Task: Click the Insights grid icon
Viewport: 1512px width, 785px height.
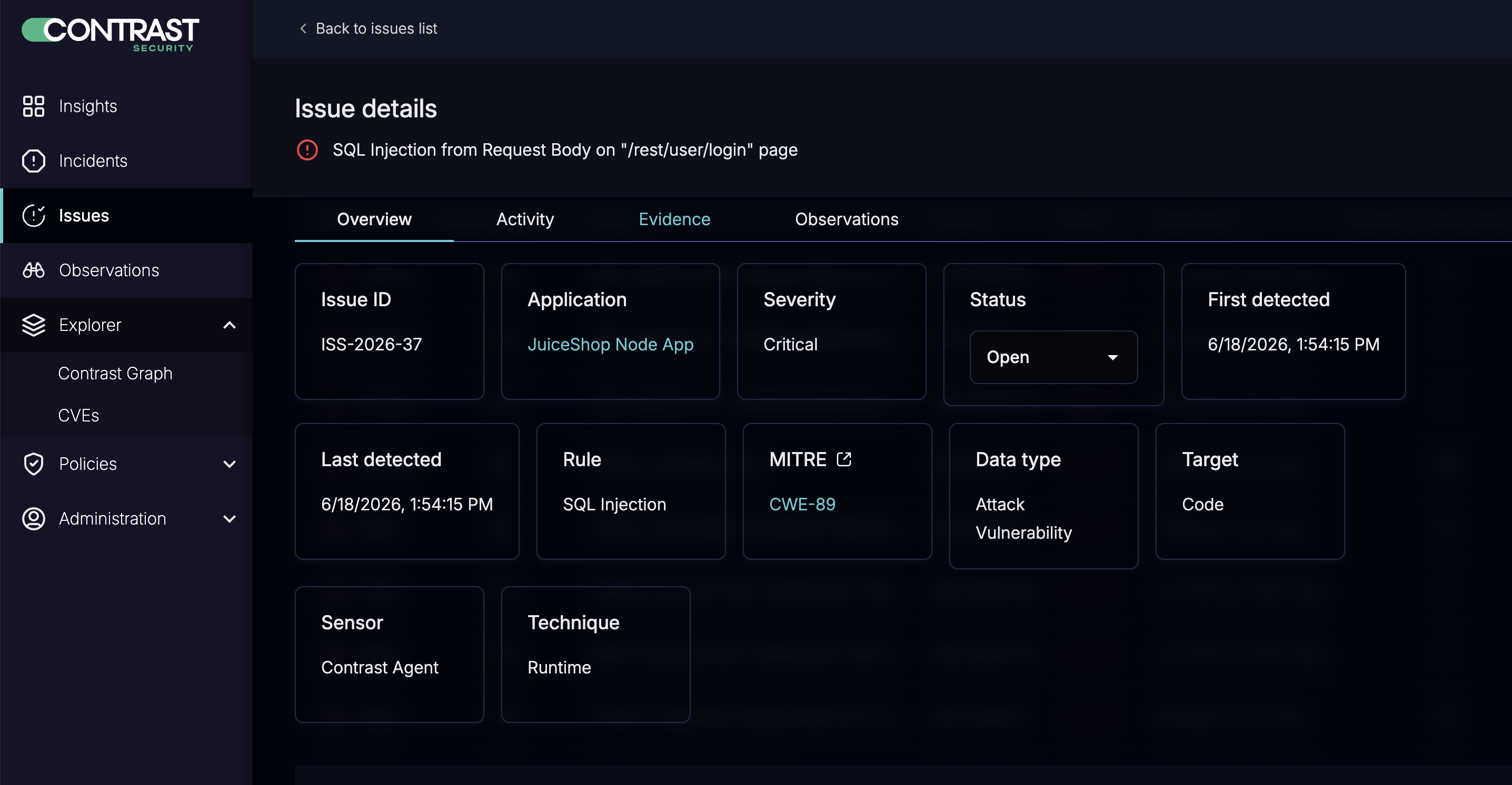Action: pos(34,106)
